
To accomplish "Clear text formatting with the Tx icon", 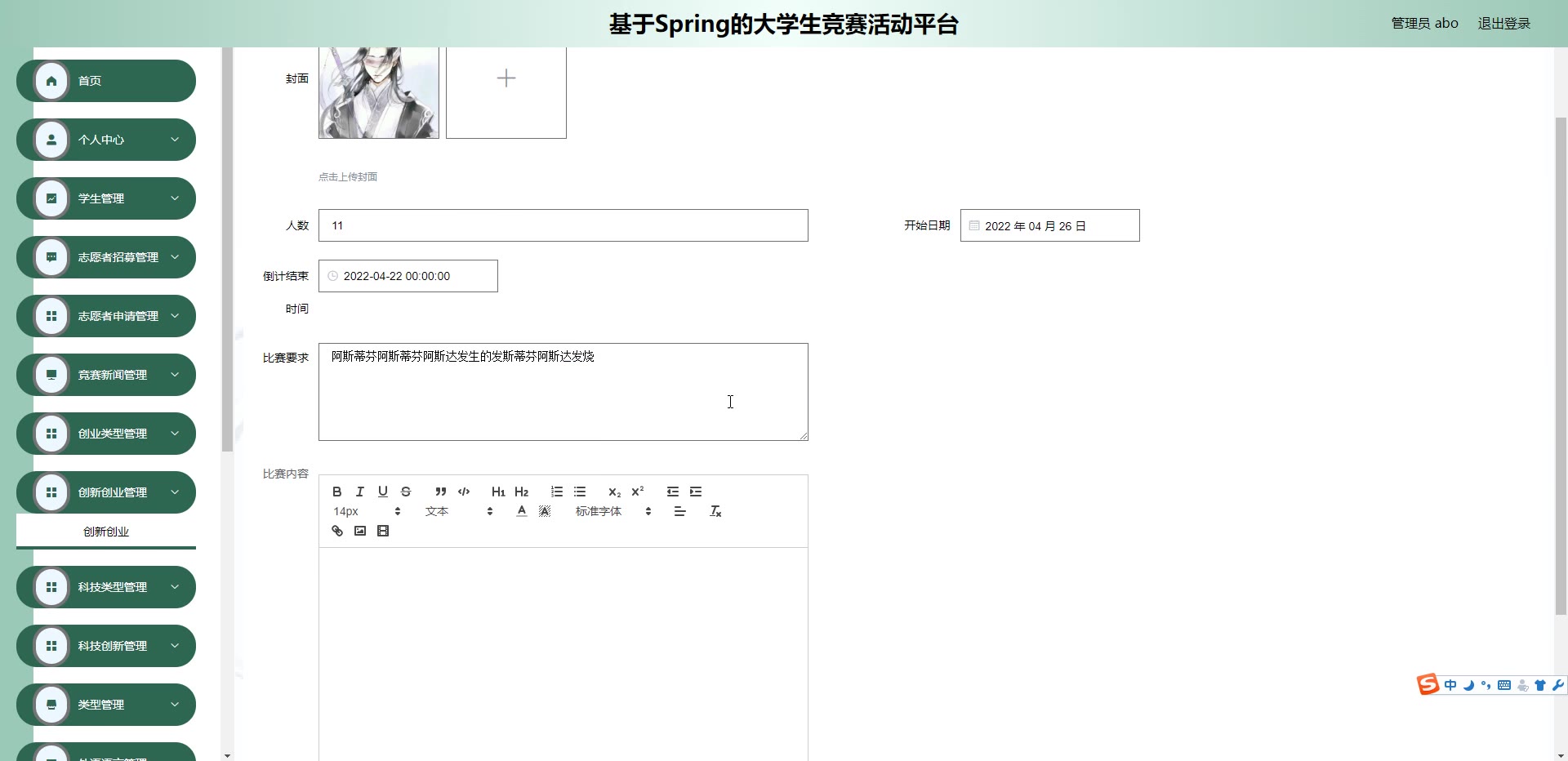I will [715, 511].
